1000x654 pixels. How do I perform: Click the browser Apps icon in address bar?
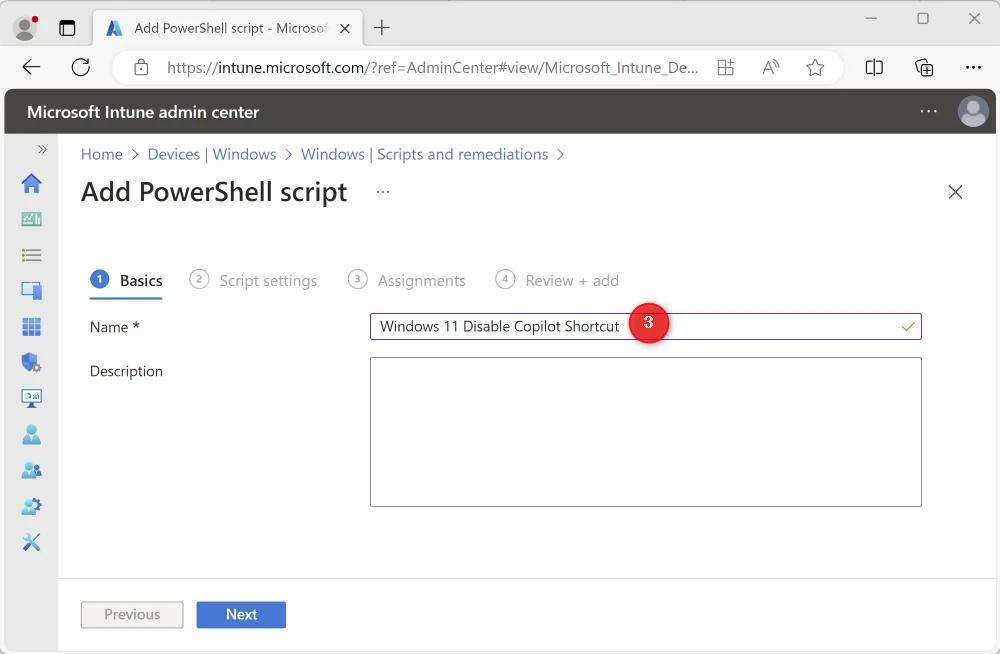[x=726, y=67]
